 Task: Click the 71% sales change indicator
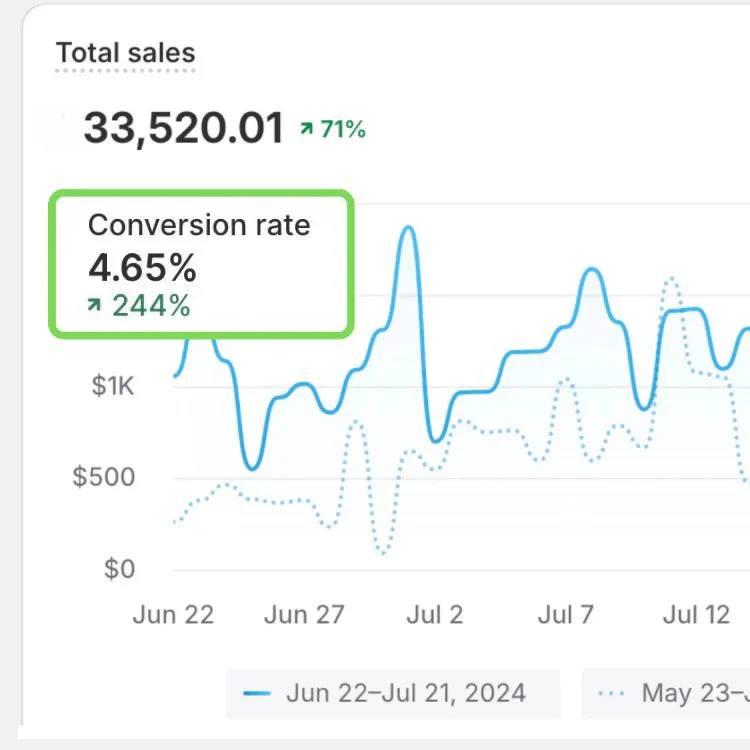click(342, 129)
